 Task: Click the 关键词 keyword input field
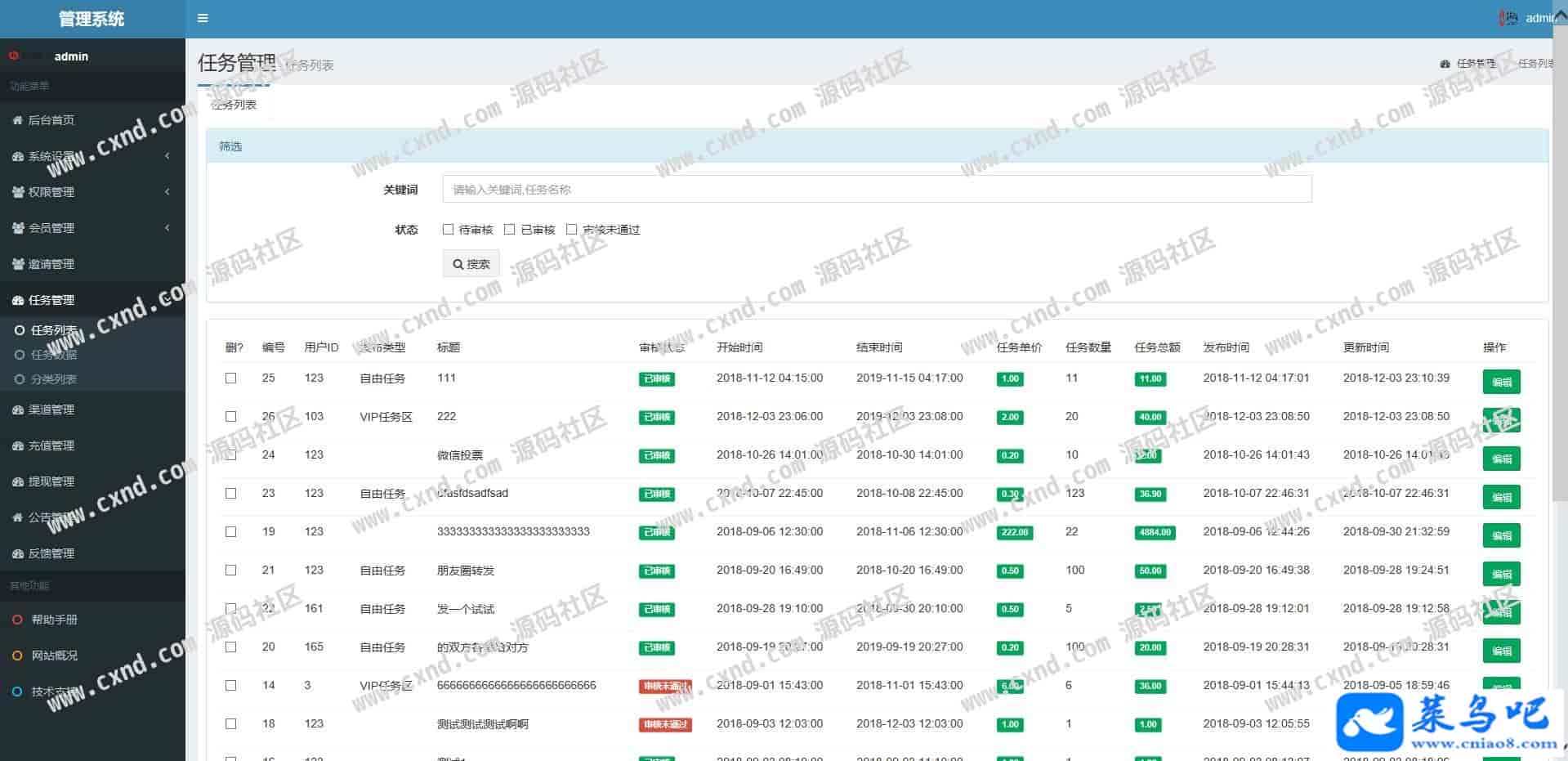(877, 189)
